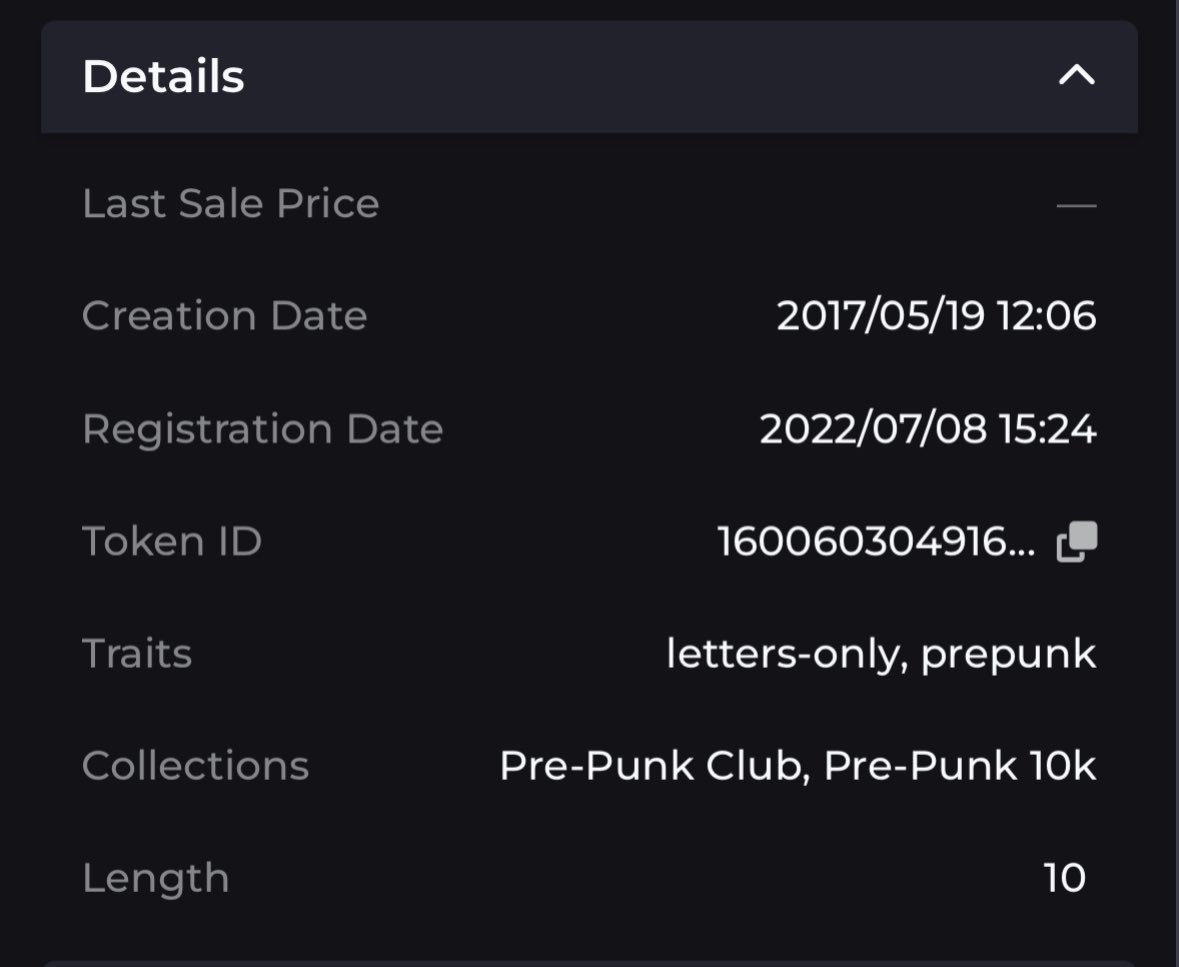The height and width of the screenshot is (967, 1179).
Task: Click the Registration Date label
Action: click(x=262, y=429)
